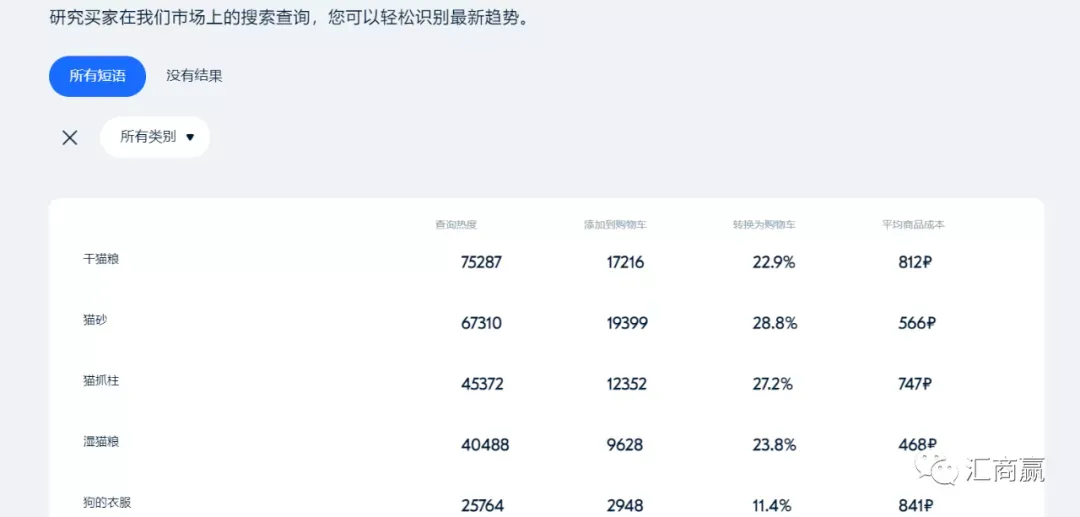Click 湿猫粮 added-to-cart value 9628
The width and height of the screenshot is (1080, 517).
pyautogui.click(x=624, y=445)
